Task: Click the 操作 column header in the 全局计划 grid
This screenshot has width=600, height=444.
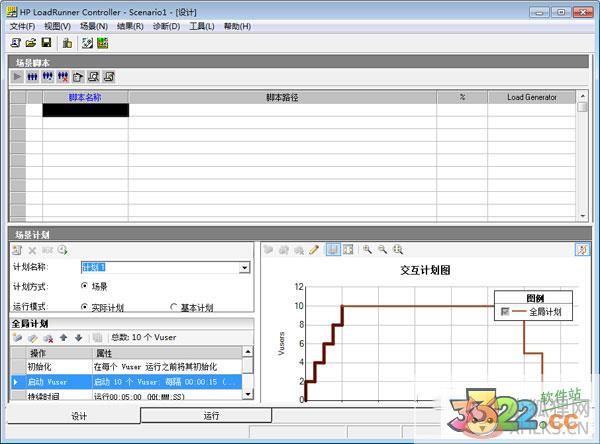Action: point(59,353)
